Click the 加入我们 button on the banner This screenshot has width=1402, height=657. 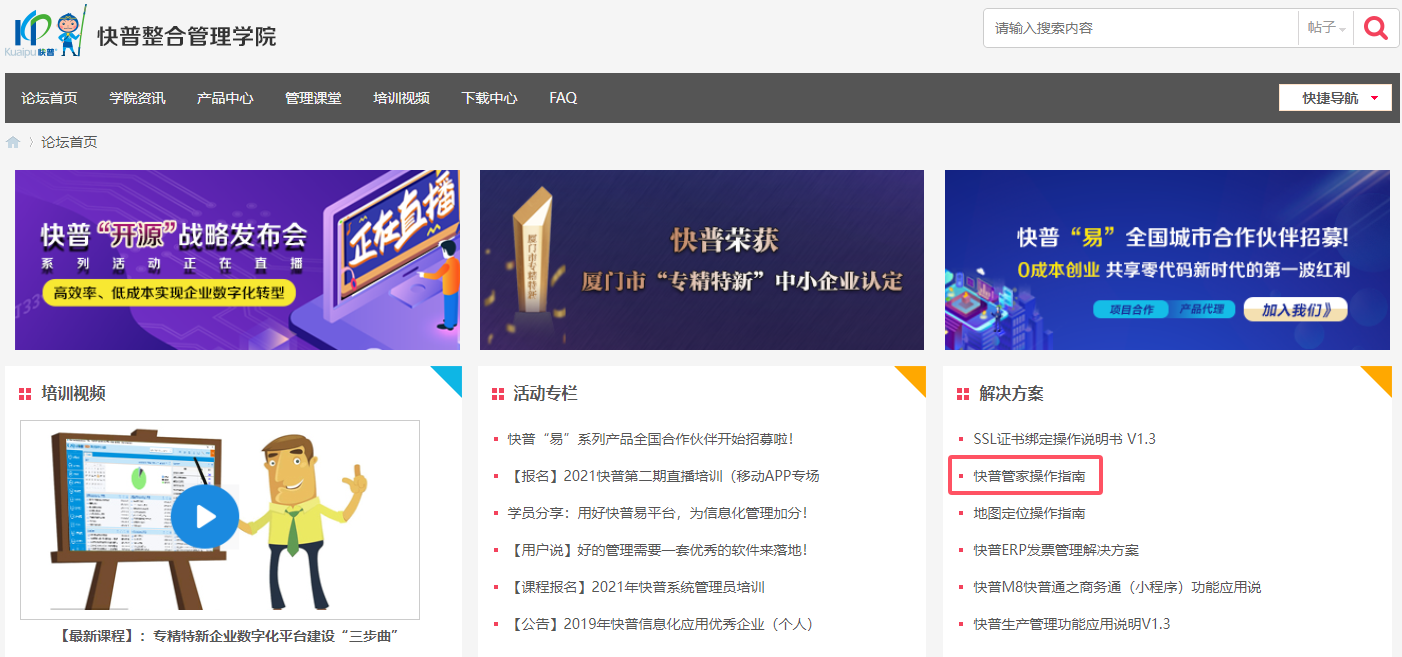pyautogui.click(x=1295, y=310)
